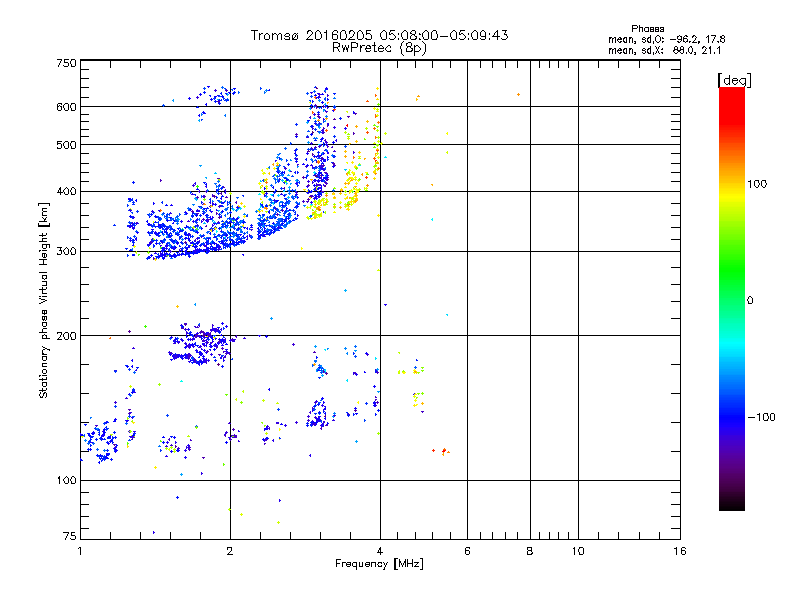The image size is (800, 600).
Task: Click the '[deg]' colorbar unit label
Action: click(734, 80)
